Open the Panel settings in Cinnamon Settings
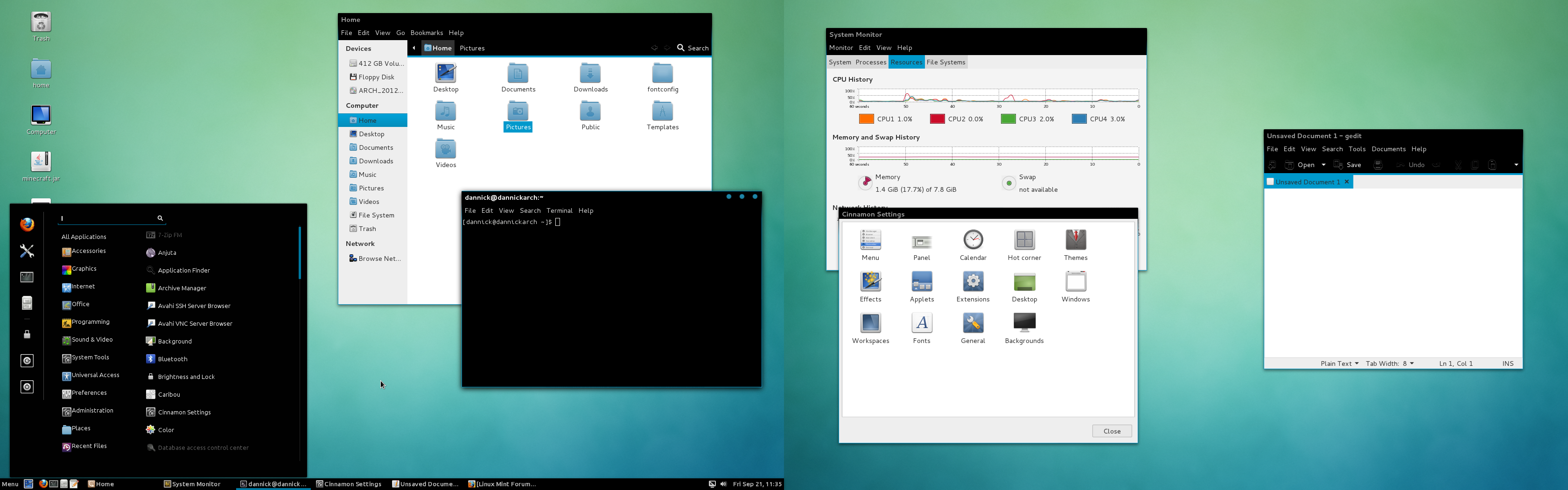 [922, 245]
